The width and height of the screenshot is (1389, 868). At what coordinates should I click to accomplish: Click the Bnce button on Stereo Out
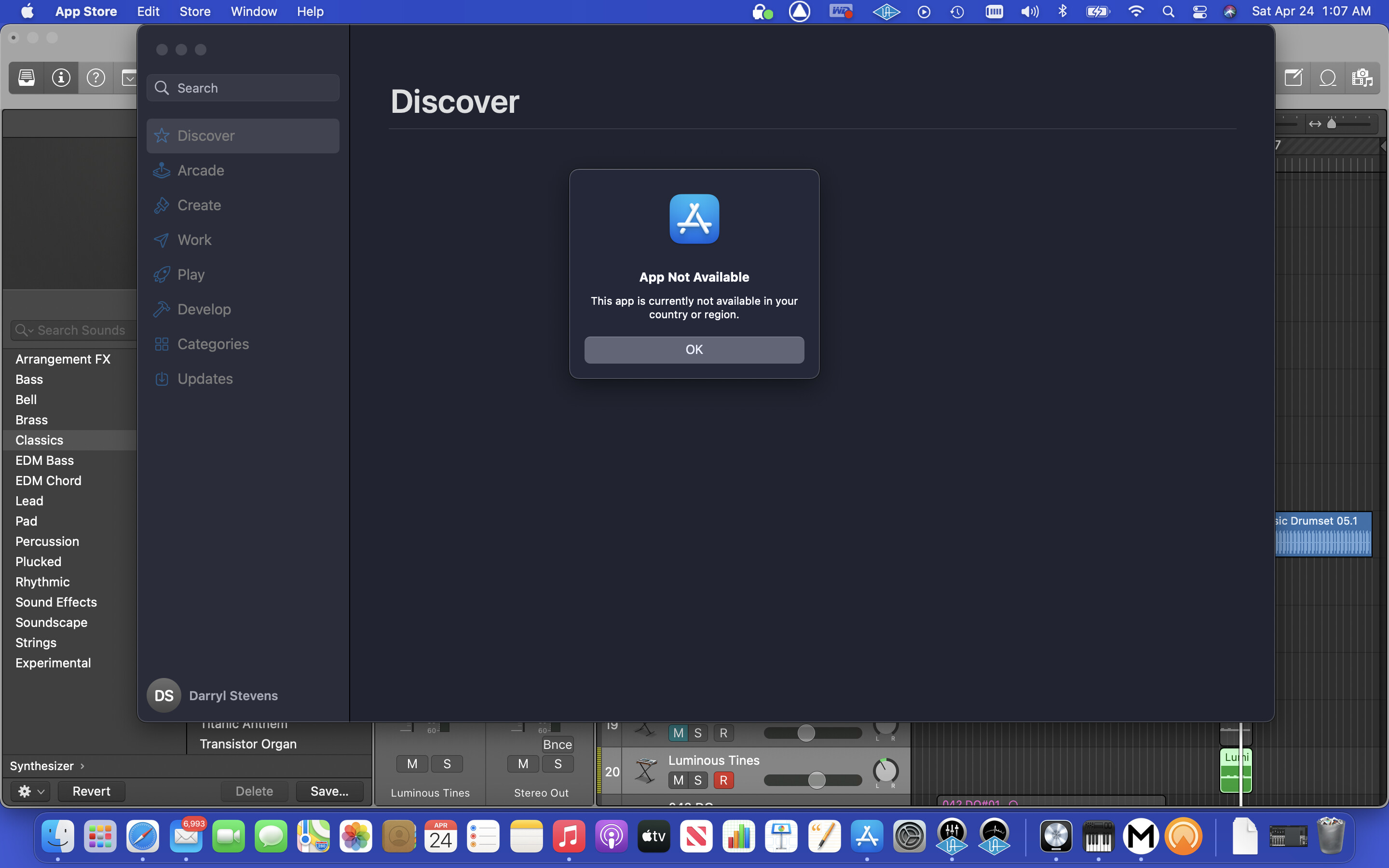(558, 745)
